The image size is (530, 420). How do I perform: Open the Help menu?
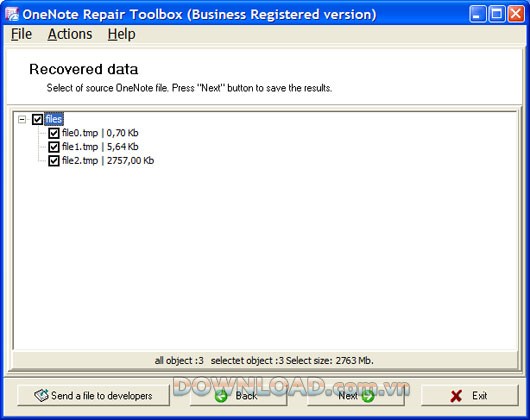[x=122, y=34]
